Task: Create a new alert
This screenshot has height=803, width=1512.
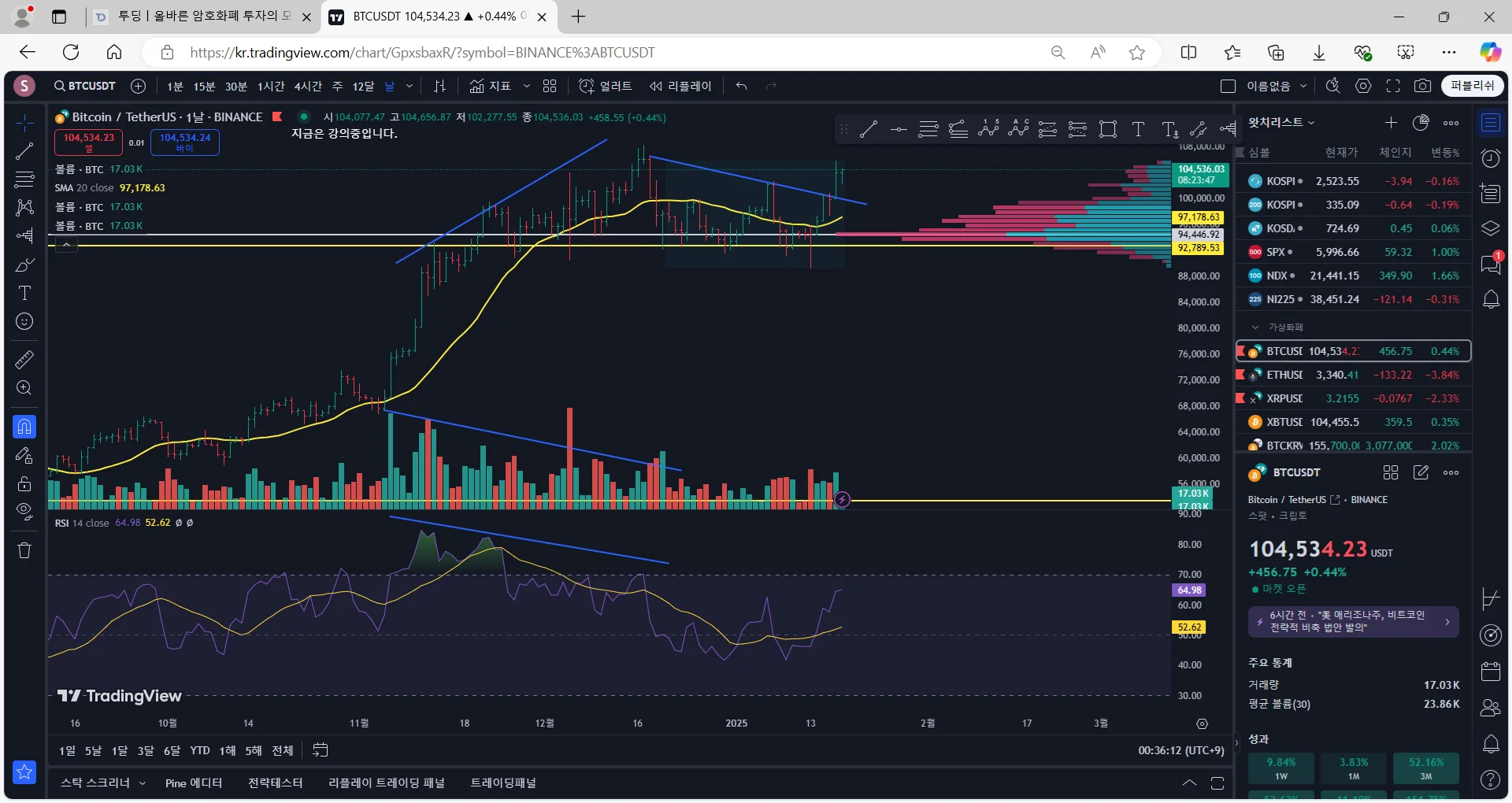Action: [605, 86]
